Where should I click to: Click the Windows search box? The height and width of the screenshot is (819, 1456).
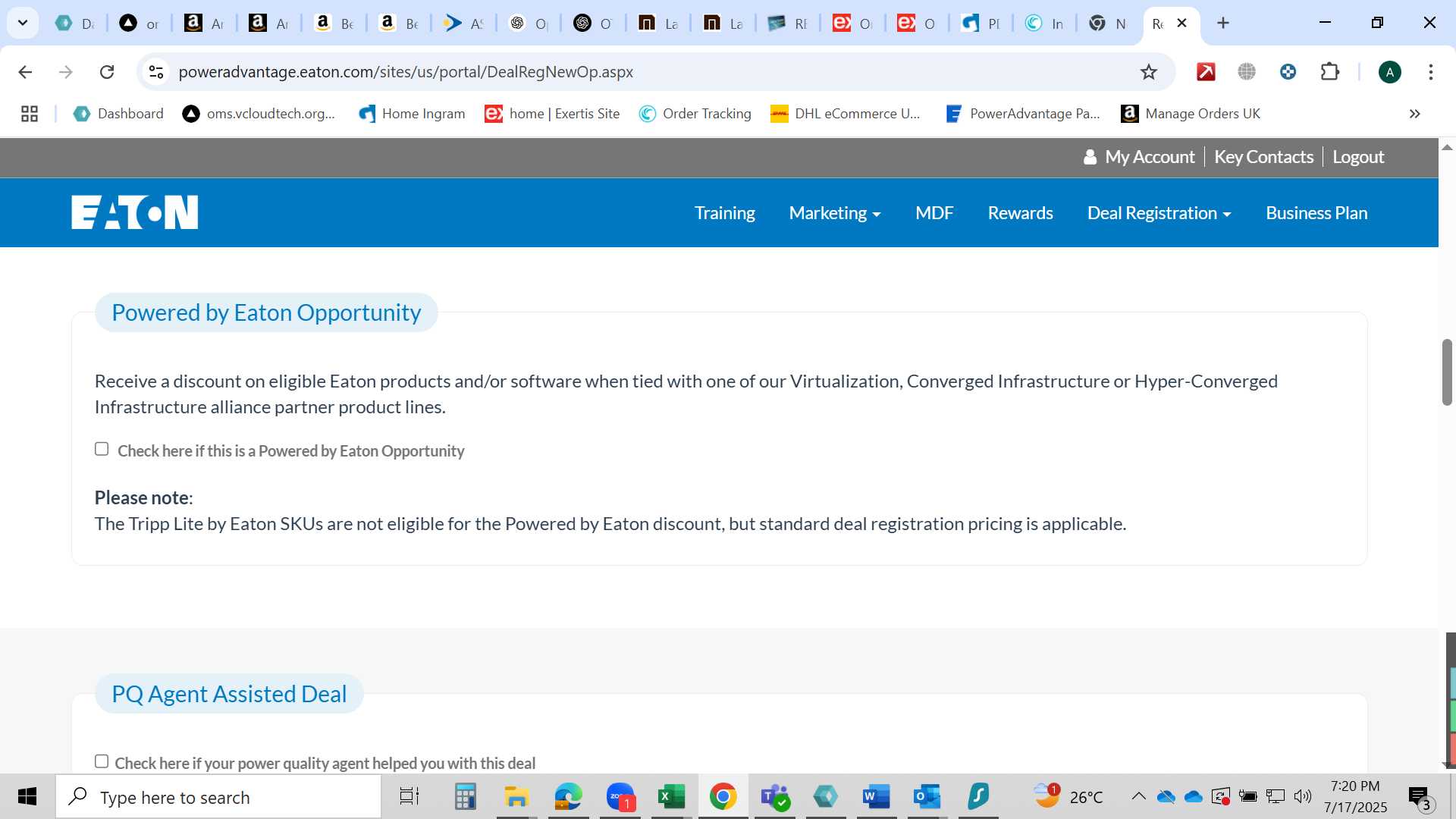coord(218,797)
